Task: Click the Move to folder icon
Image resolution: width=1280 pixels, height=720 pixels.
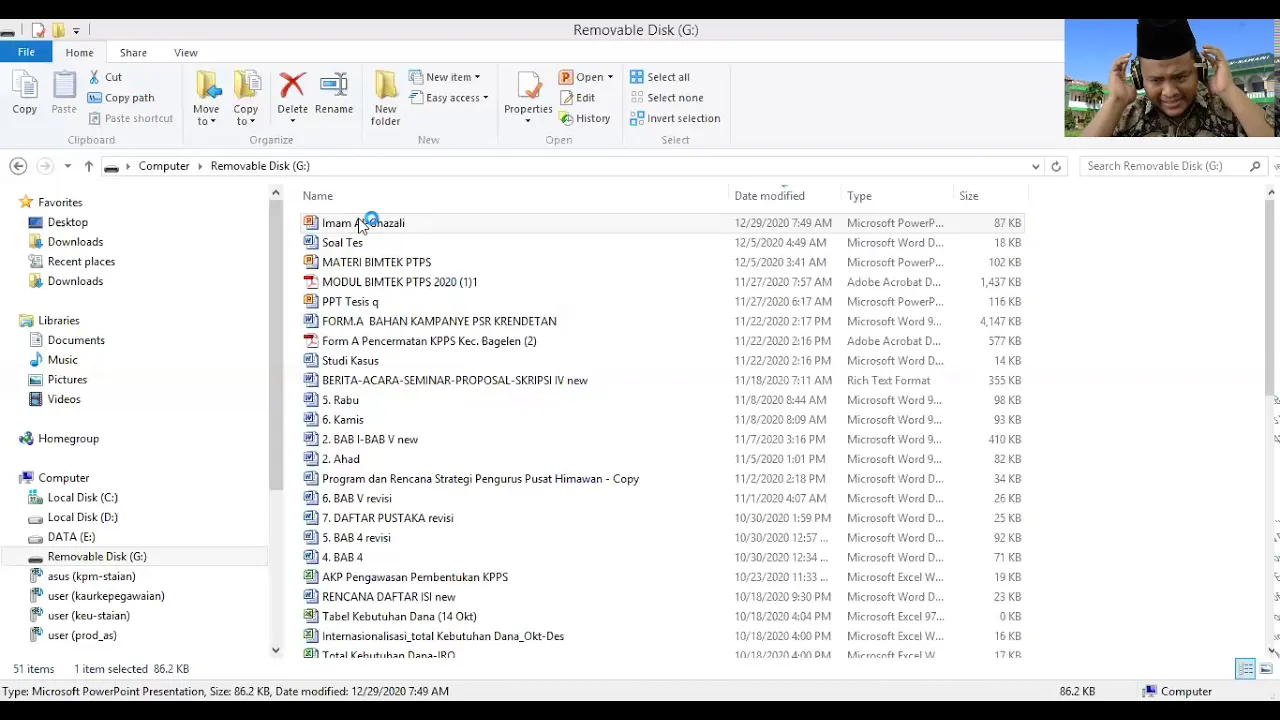Action: (x=207, y=85)
